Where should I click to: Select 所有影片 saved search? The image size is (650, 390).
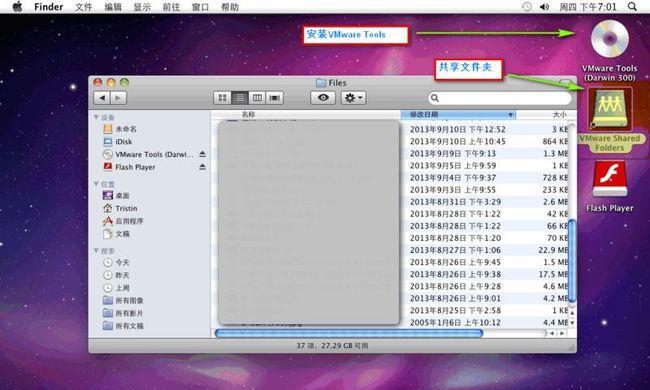point(123,313)
